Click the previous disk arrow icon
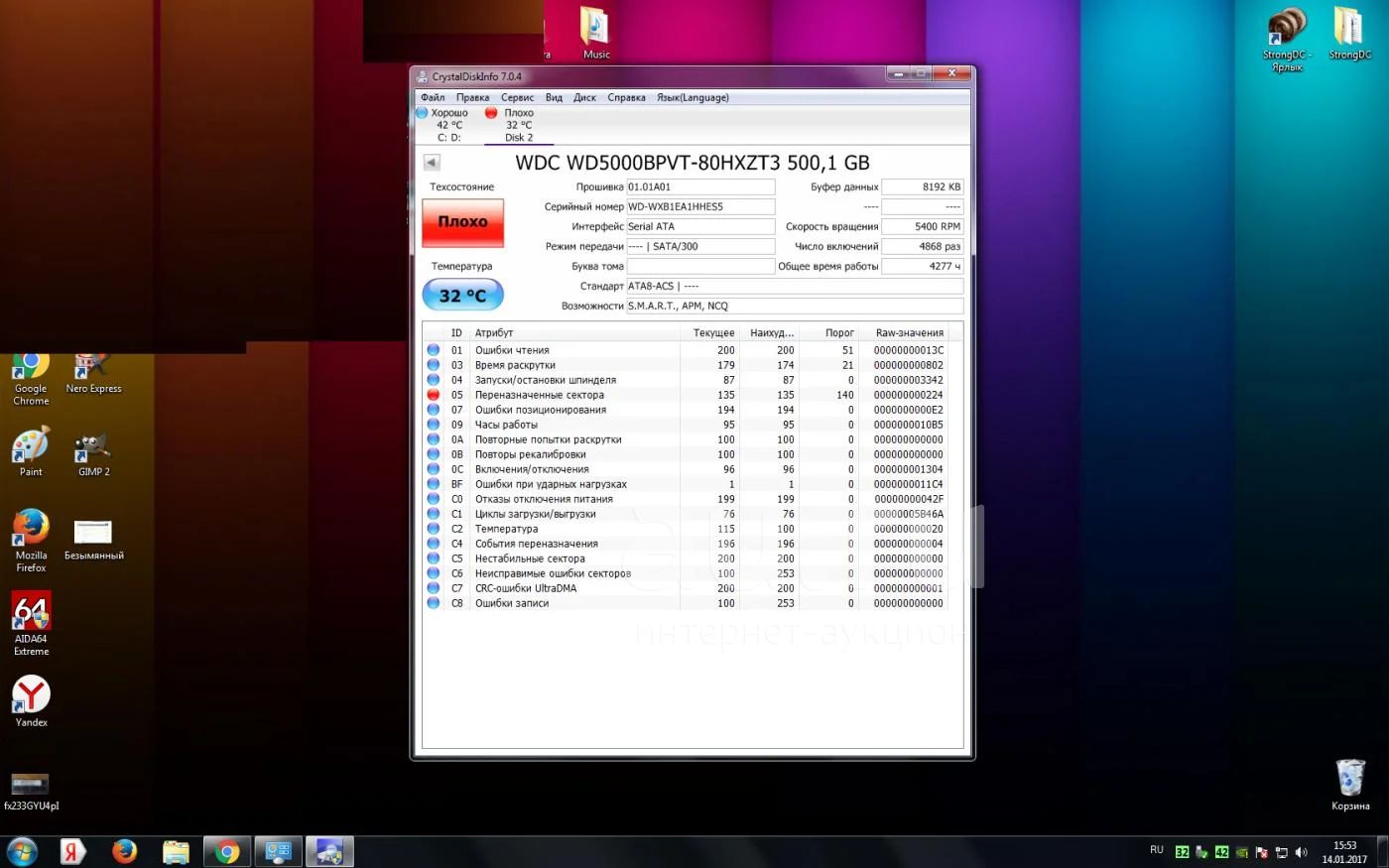 432,163
